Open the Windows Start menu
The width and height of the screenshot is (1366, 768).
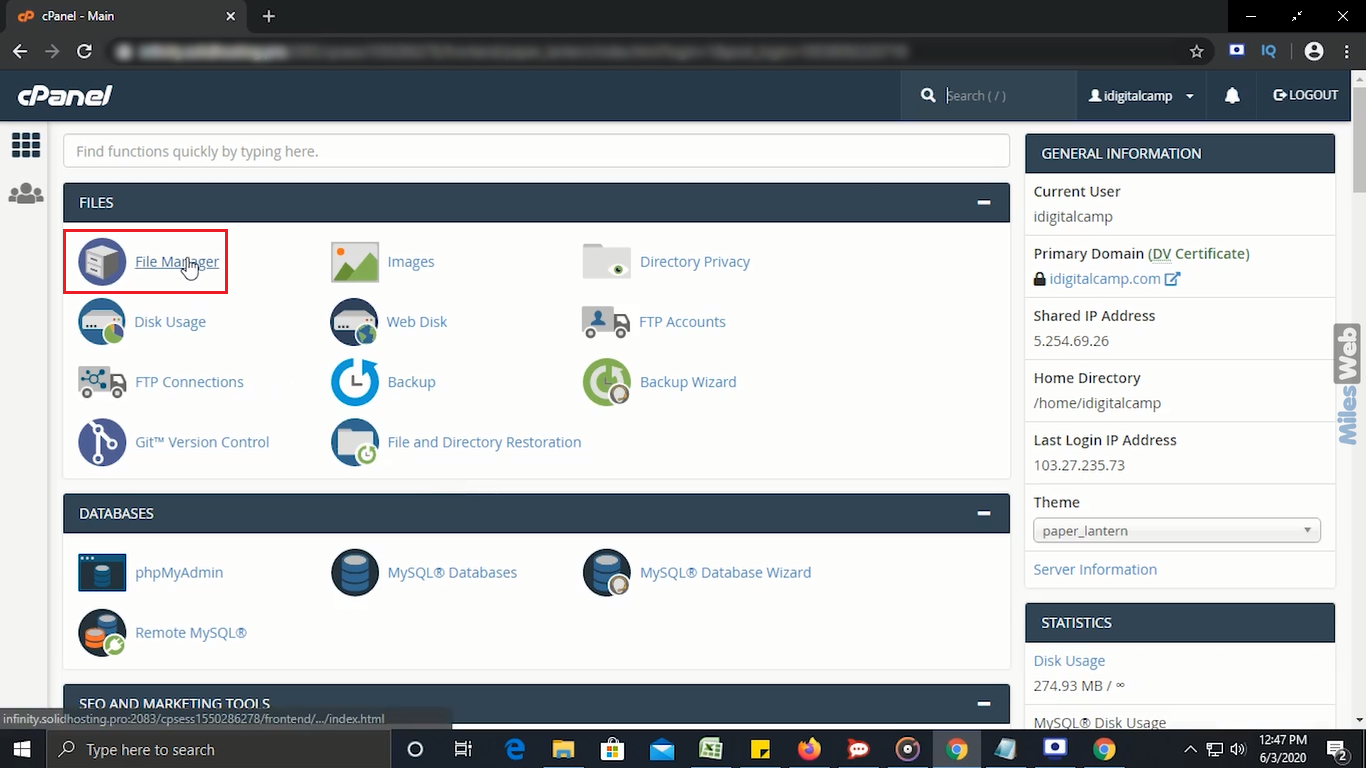tap(22, 749)
